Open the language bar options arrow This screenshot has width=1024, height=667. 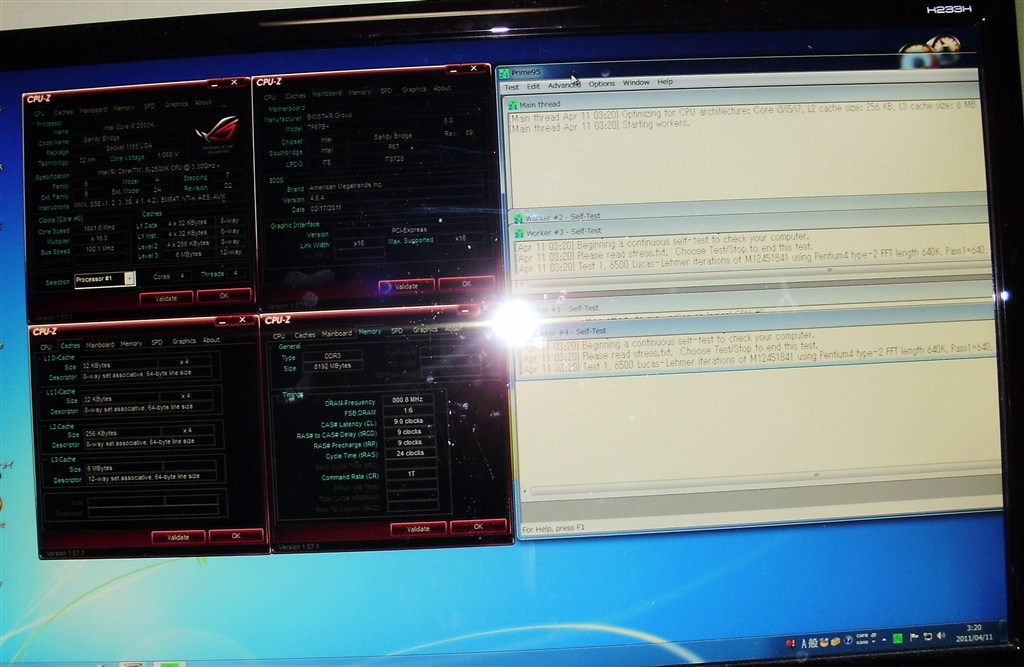click(874, 642)
